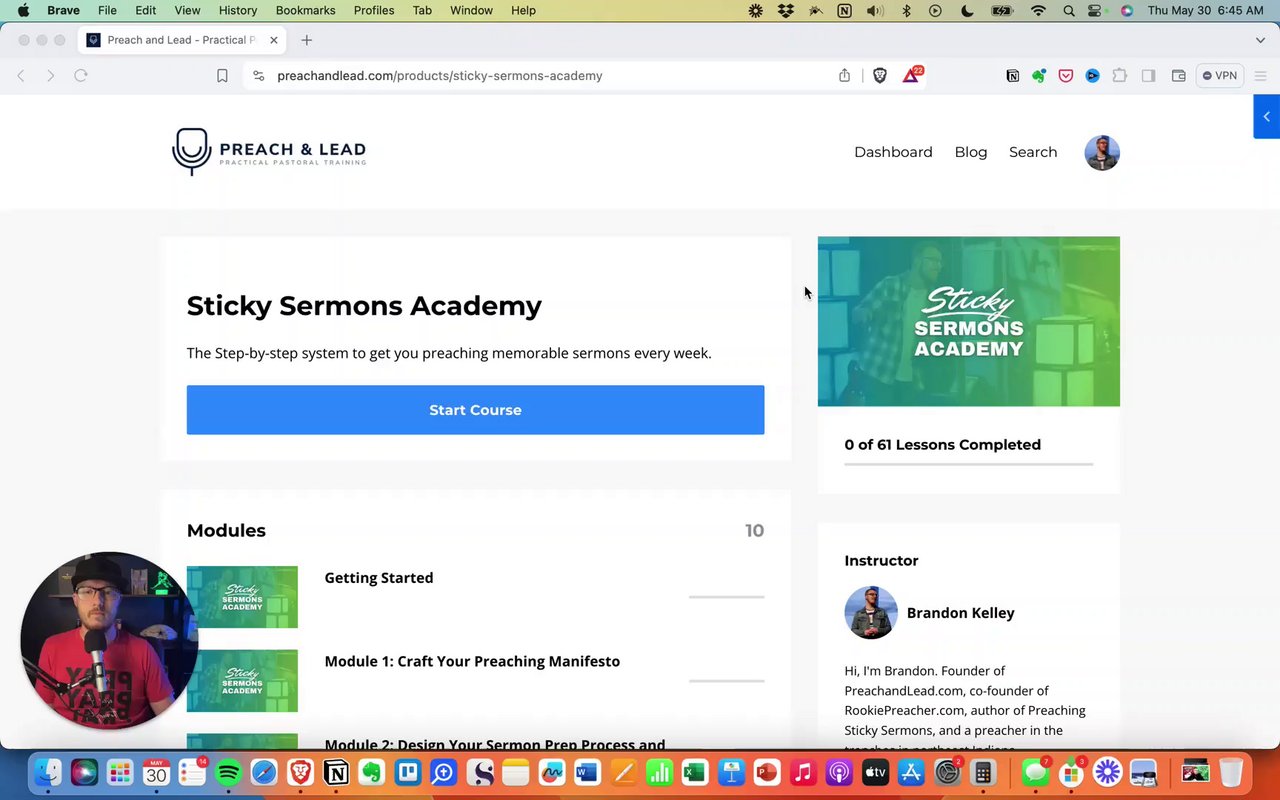
Task: Open the File menu
Action: (107, 10)
